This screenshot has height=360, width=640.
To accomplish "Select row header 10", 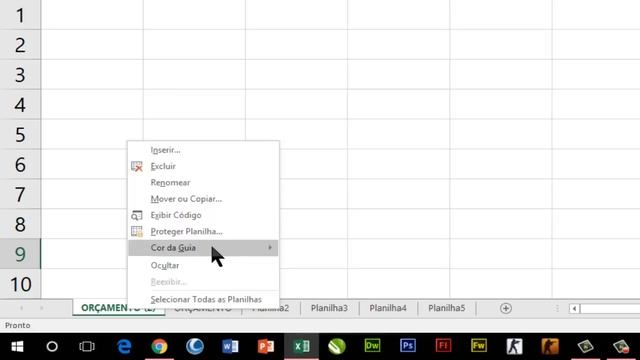I will (x=20, y=284).
